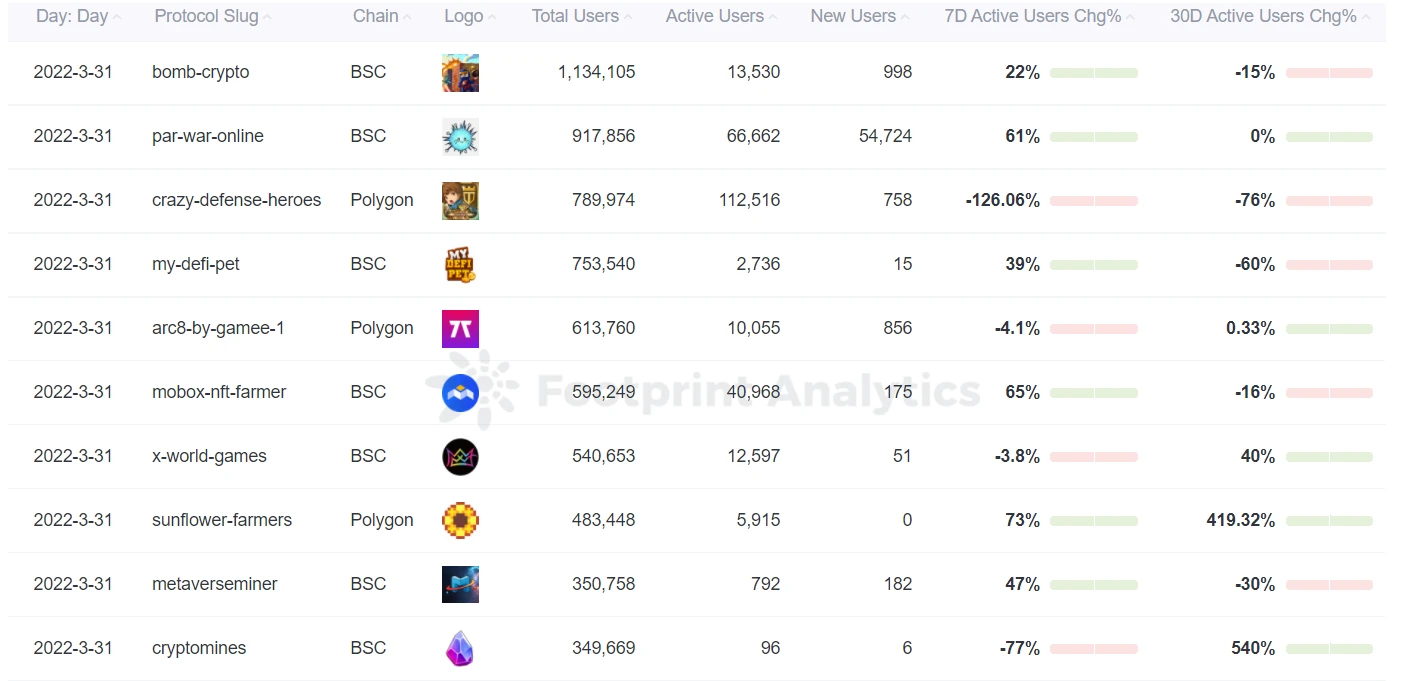Click the cryptomines crystal logo

pyautogui.click(x=460, y=649)
